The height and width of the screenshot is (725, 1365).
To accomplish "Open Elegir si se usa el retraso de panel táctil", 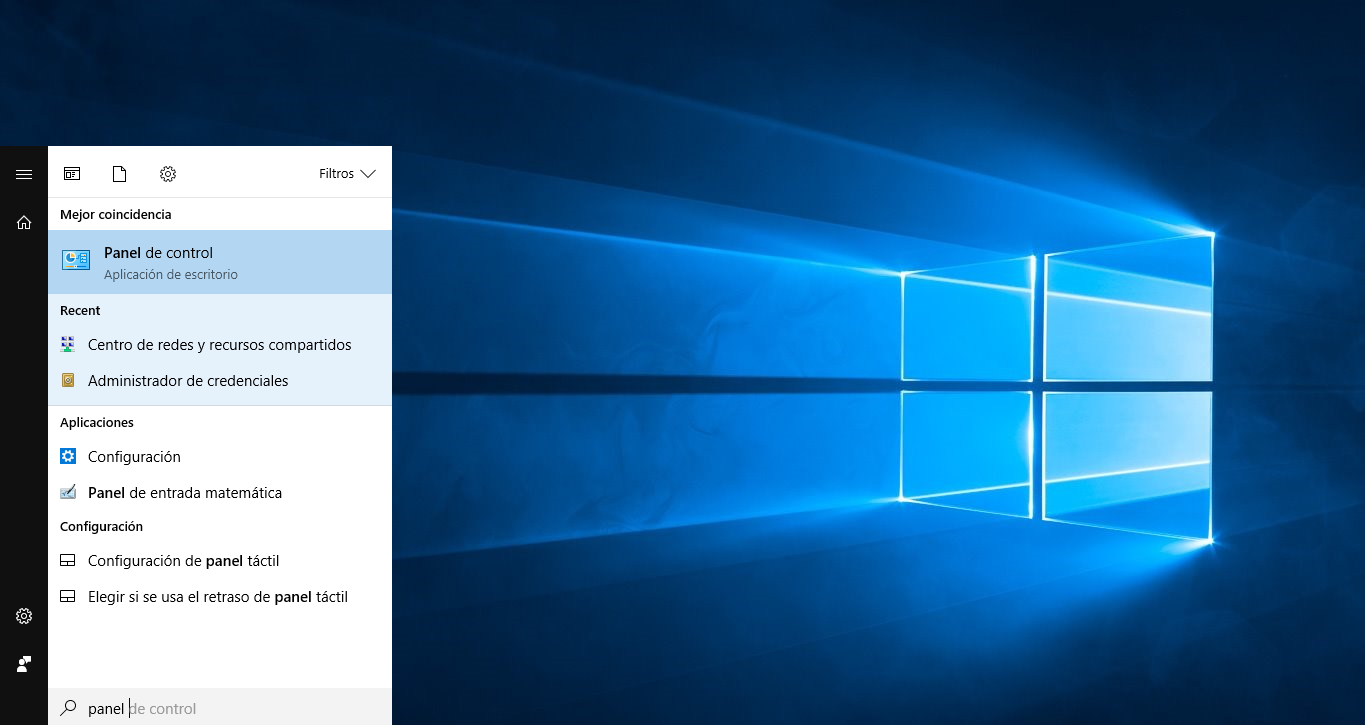I will coord(220,597).
